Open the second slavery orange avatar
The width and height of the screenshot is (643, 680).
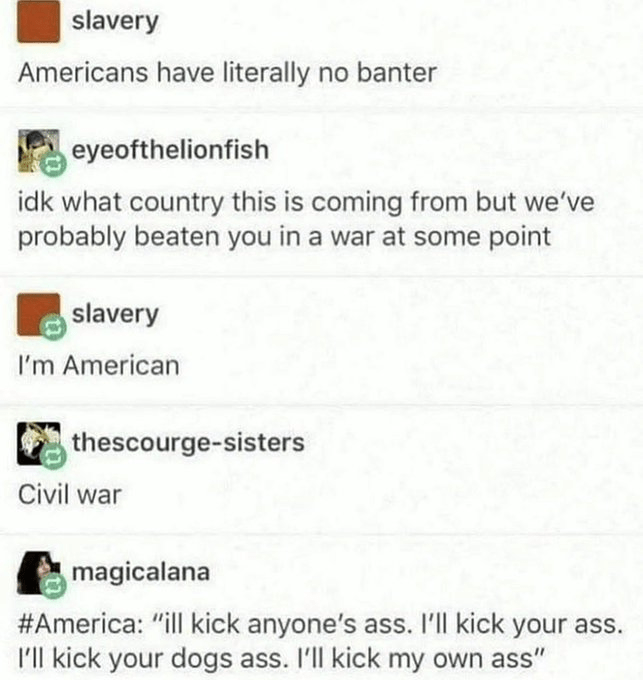[39, 314]
